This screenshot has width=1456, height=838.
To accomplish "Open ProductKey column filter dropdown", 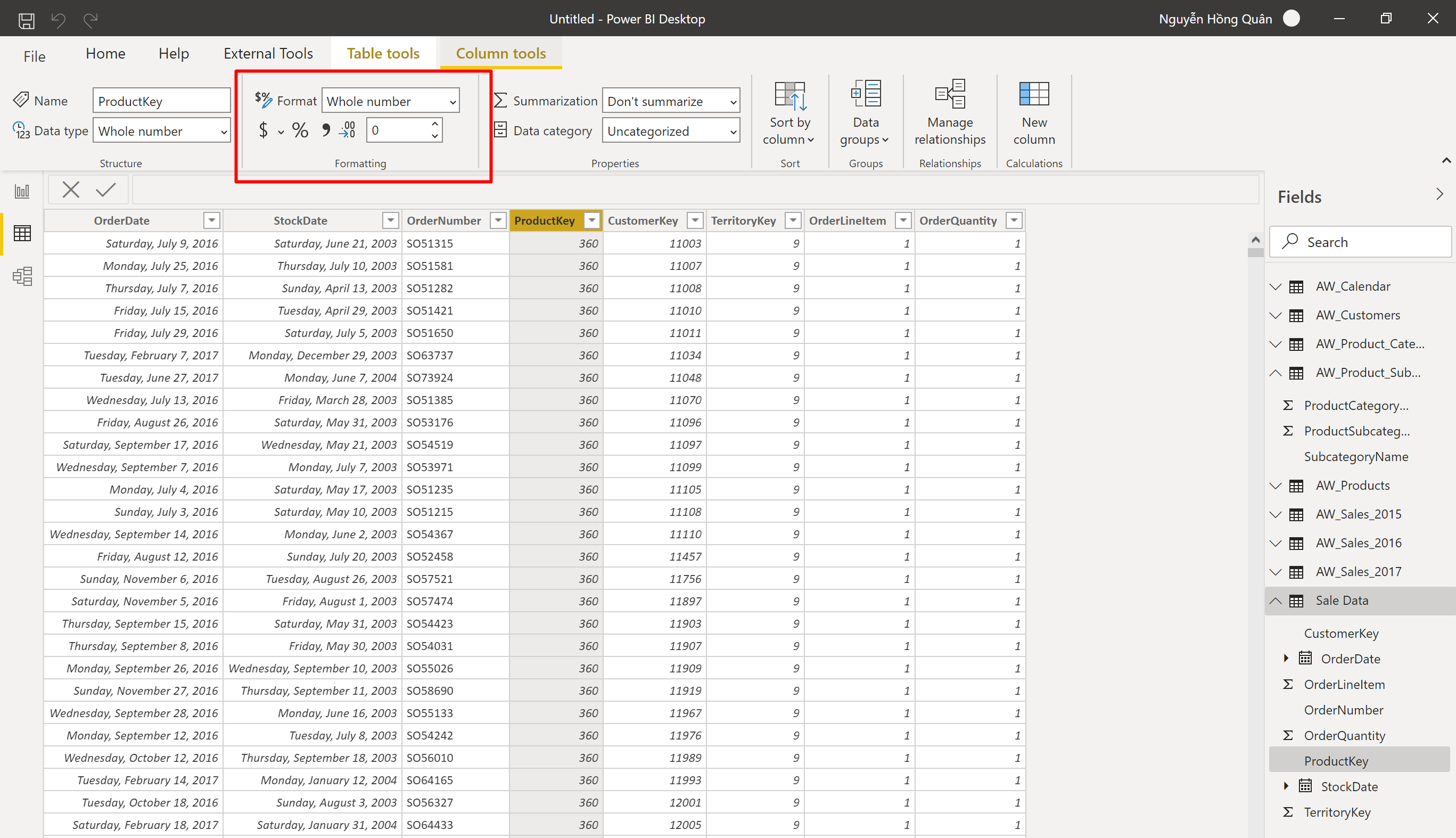I will 591,220.
